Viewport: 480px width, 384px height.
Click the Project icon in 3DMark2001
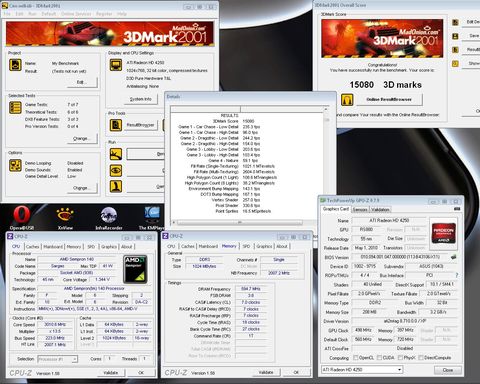point(15,65)
